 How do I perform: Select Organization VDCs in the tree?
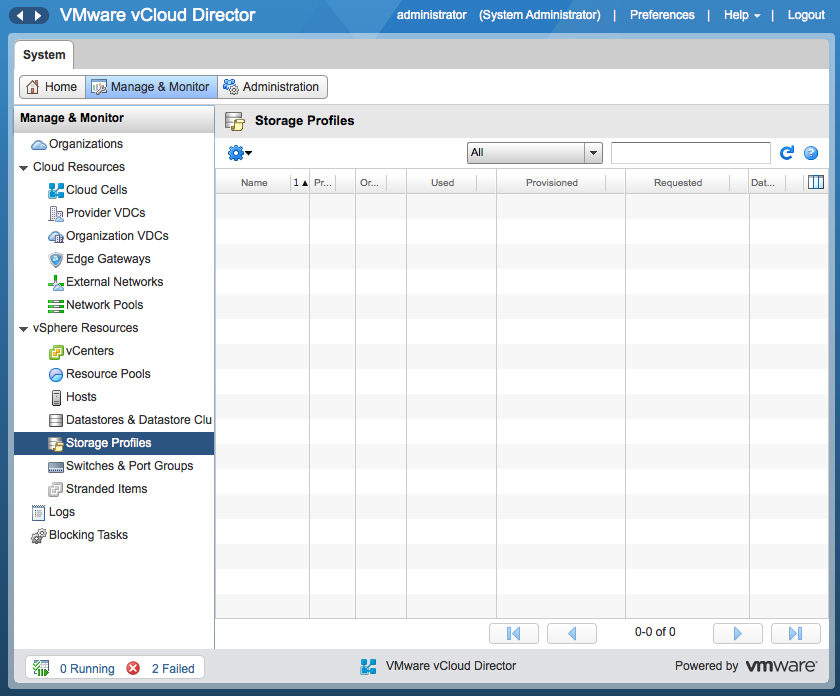click(117, 236)
